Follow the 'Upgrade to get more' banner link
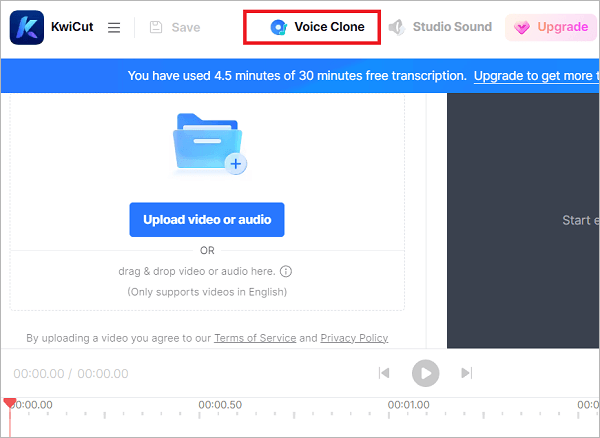Screen dimensions: 600x438 click(536, 76)
